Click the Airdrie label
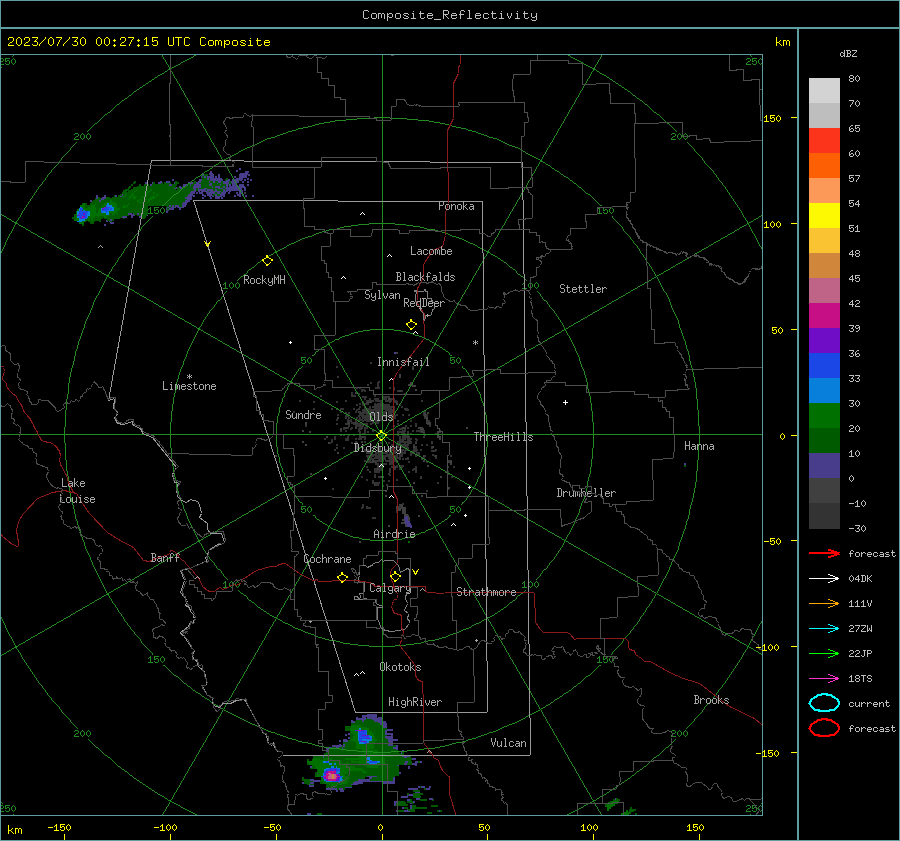Screen dimensions: 900x841 (x=394, y=534)
